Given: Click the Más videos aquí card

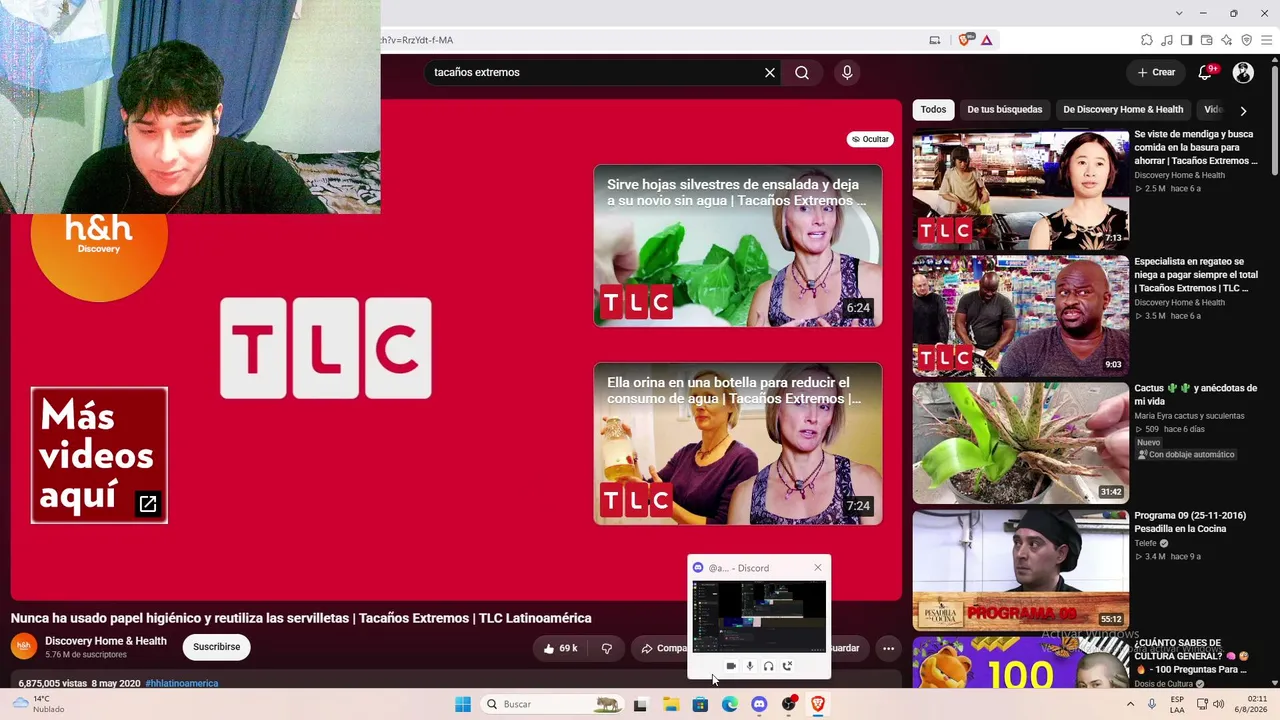Looking at the screenshot, I should (x=99, y=455).
